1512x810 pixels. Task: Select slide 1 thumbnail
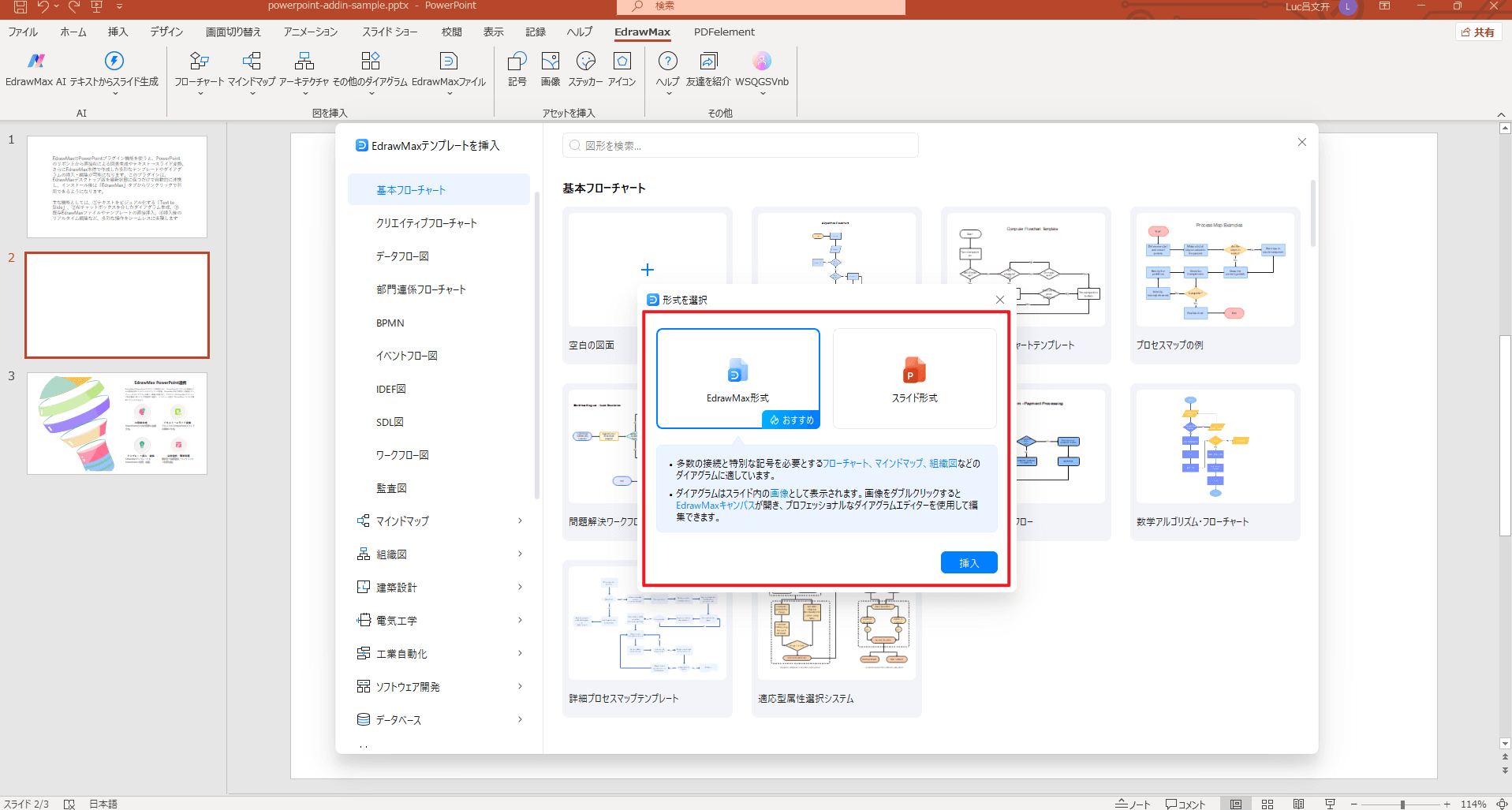[x=117, y=187]
